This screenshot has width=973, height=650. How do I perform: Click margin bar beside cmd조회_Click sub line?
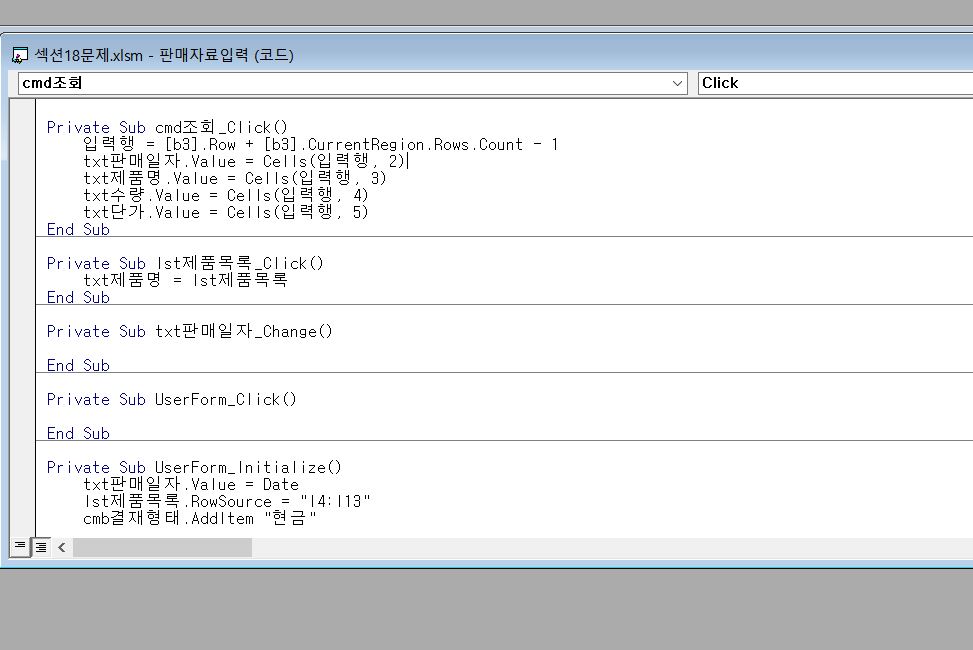(x=23, y=128)
